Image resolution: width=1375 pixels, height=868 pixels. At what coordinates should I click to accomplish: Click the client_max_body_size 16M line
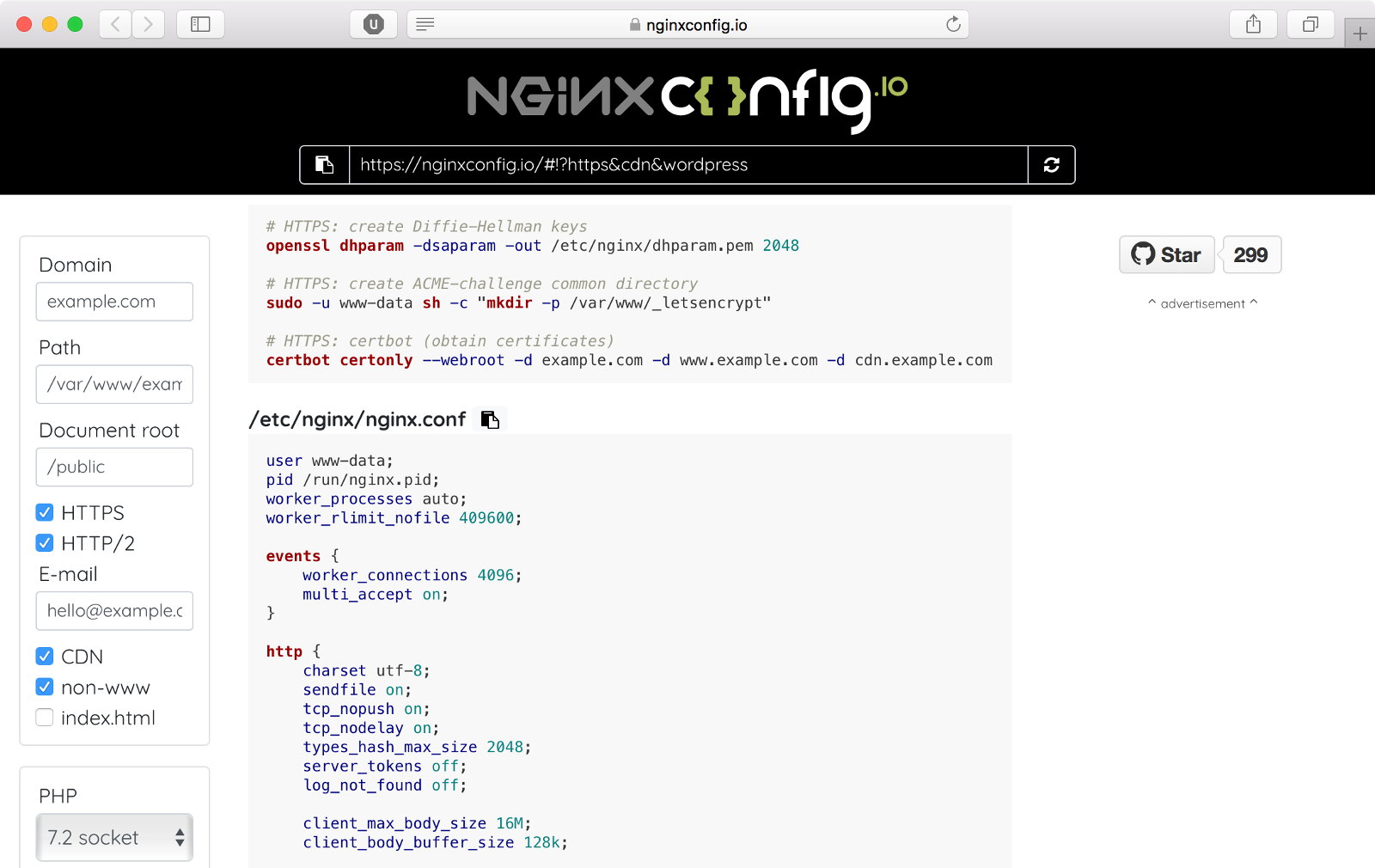[417, 823]
